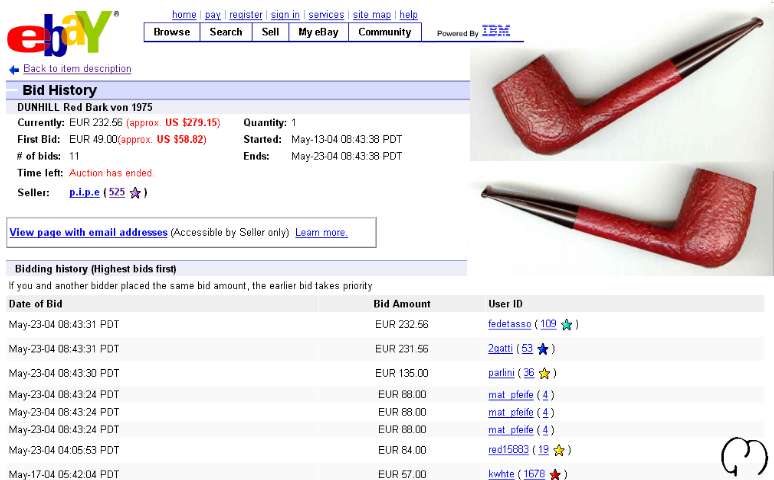Open mat_pfeife link in 08:43:24 first row
The height and width of the screenshot is (480, 774).
[511, 395]
